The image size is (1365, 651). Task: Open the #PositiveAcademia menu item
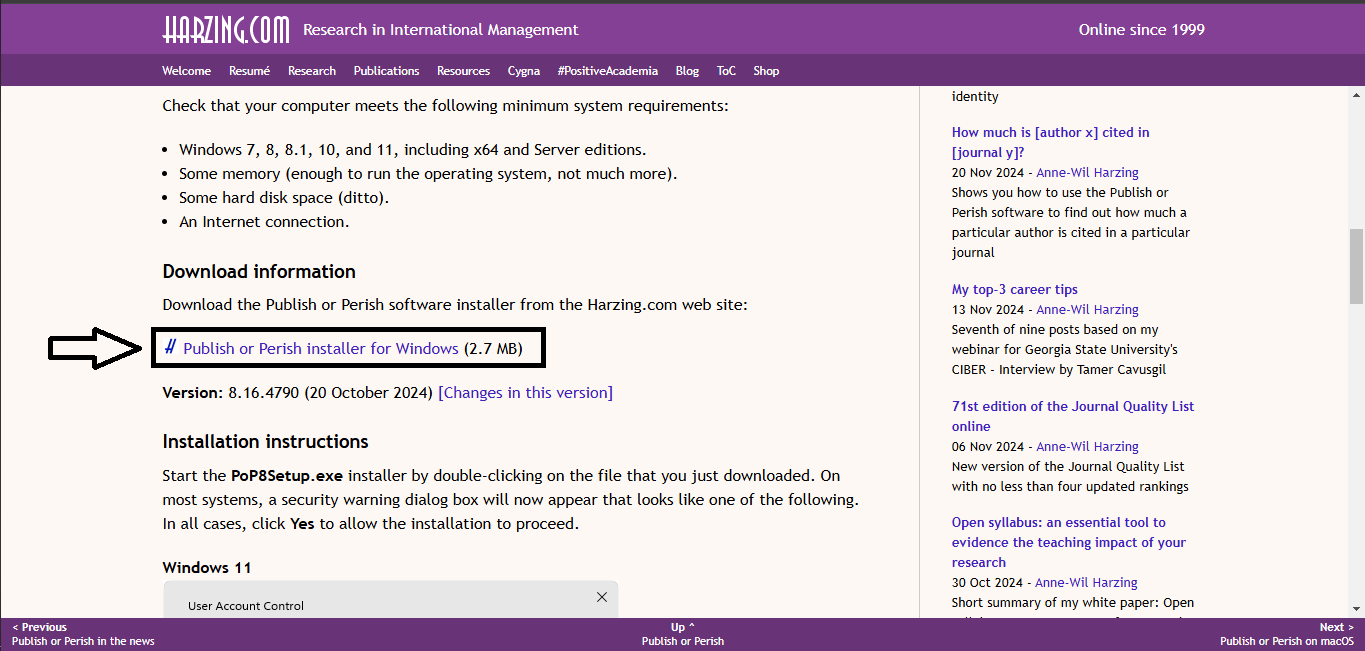608,71
